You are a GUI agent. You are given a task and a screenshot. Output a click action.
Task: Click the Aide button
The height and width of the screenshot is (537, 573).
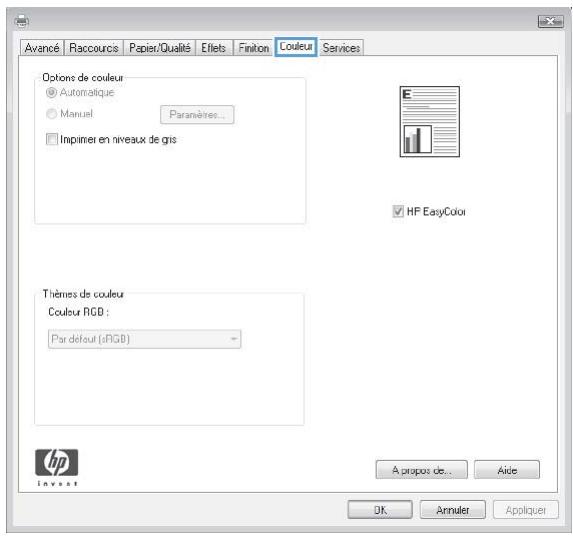coord(507,470)
